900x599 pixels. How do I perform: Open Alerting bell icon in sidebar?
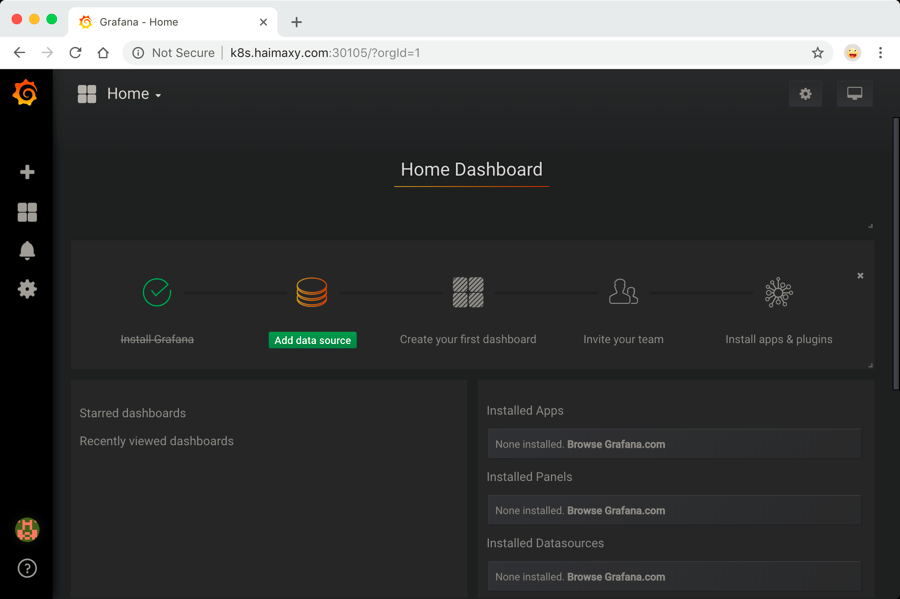click(x=27, y=251)
